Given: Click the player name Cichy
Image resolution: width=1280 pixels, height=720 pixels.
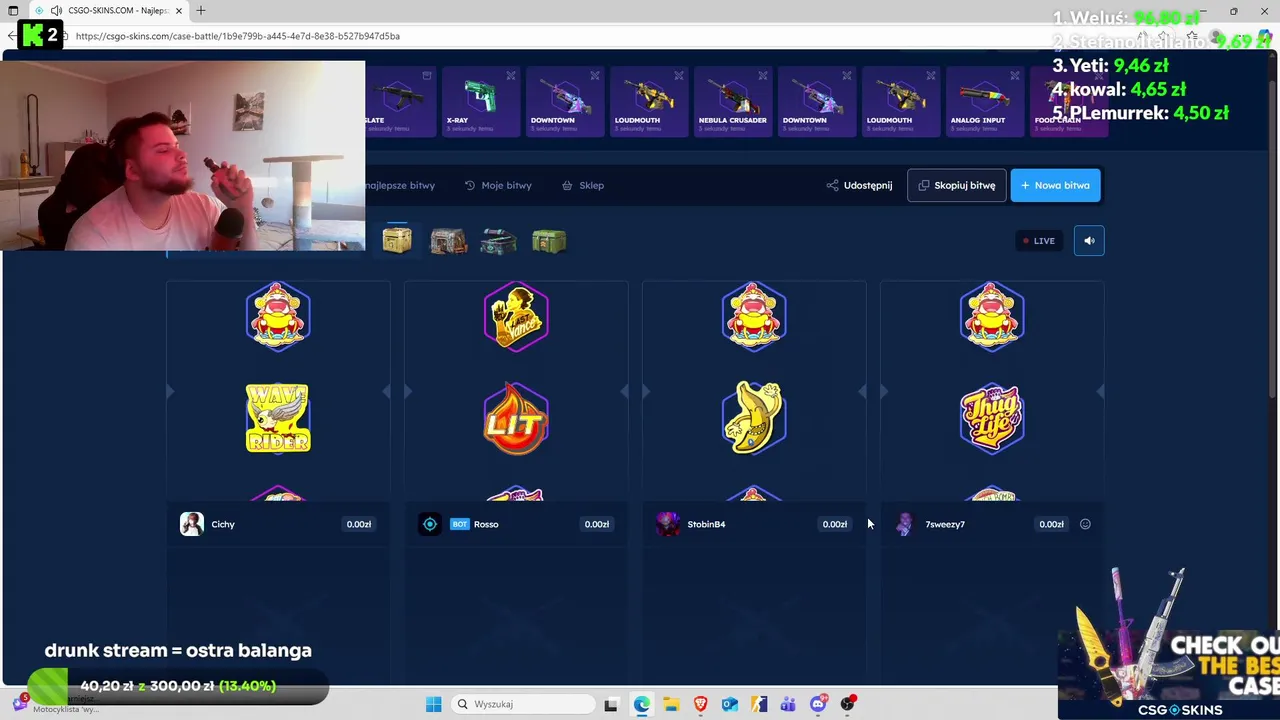Looking at the screenshot, I should pyautogui.click(x=223, y=524).
